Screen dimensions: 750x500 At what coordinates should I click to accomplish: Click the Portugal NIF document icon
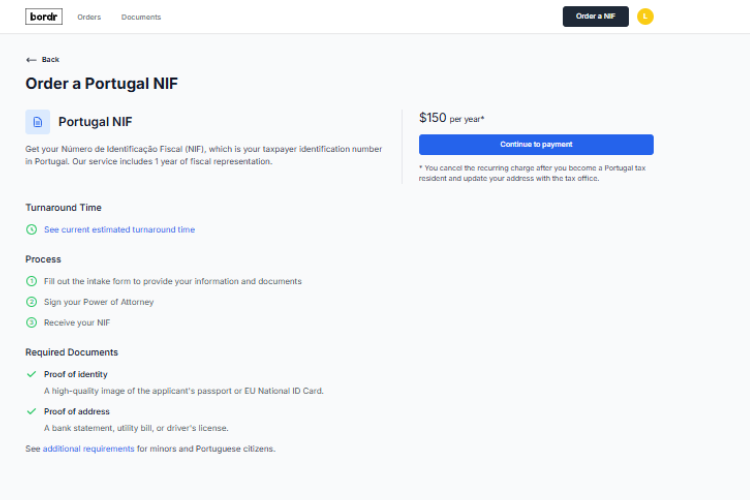coord(38,122)
